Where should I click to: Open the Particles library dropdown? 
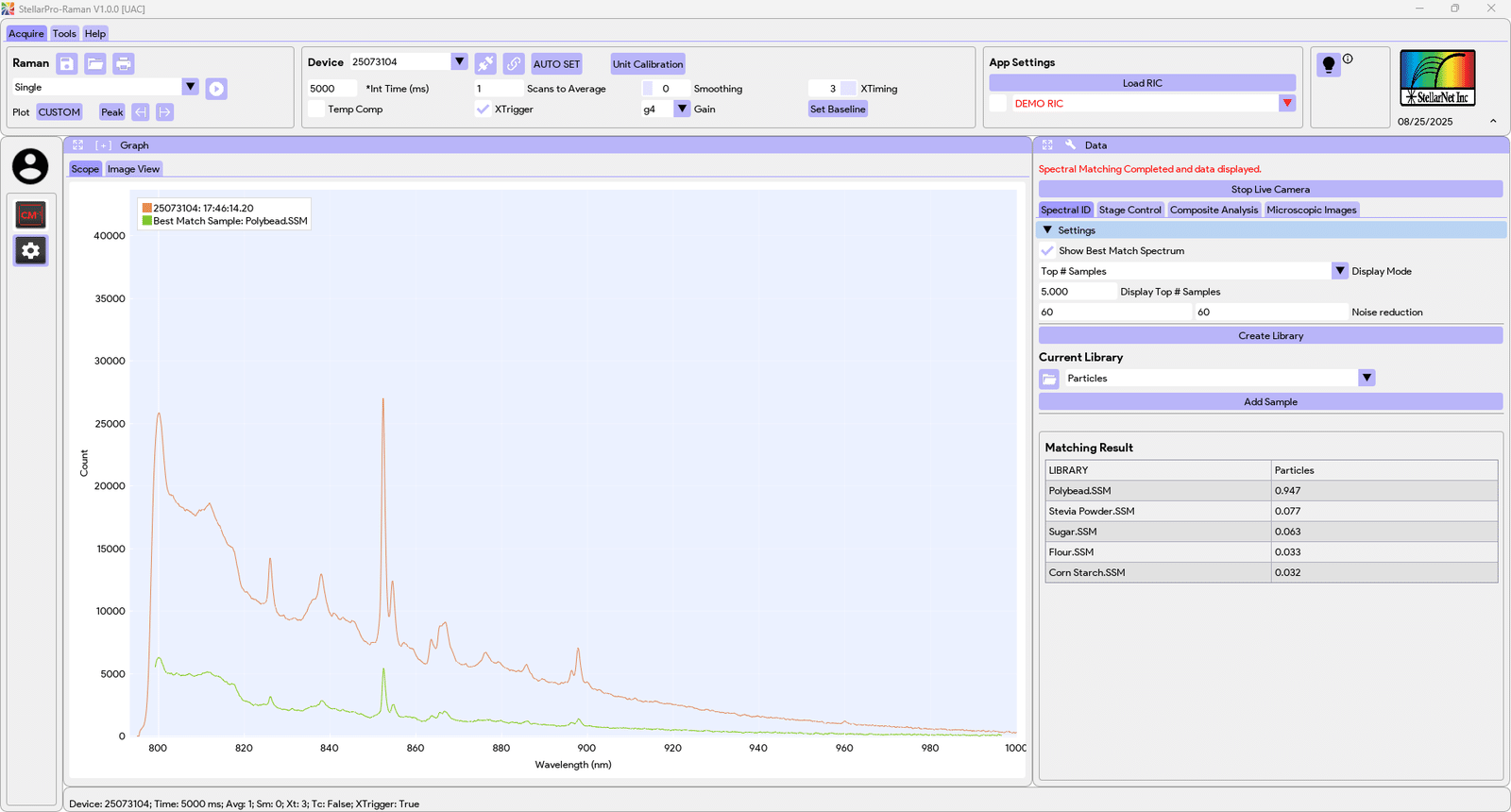1367,378
